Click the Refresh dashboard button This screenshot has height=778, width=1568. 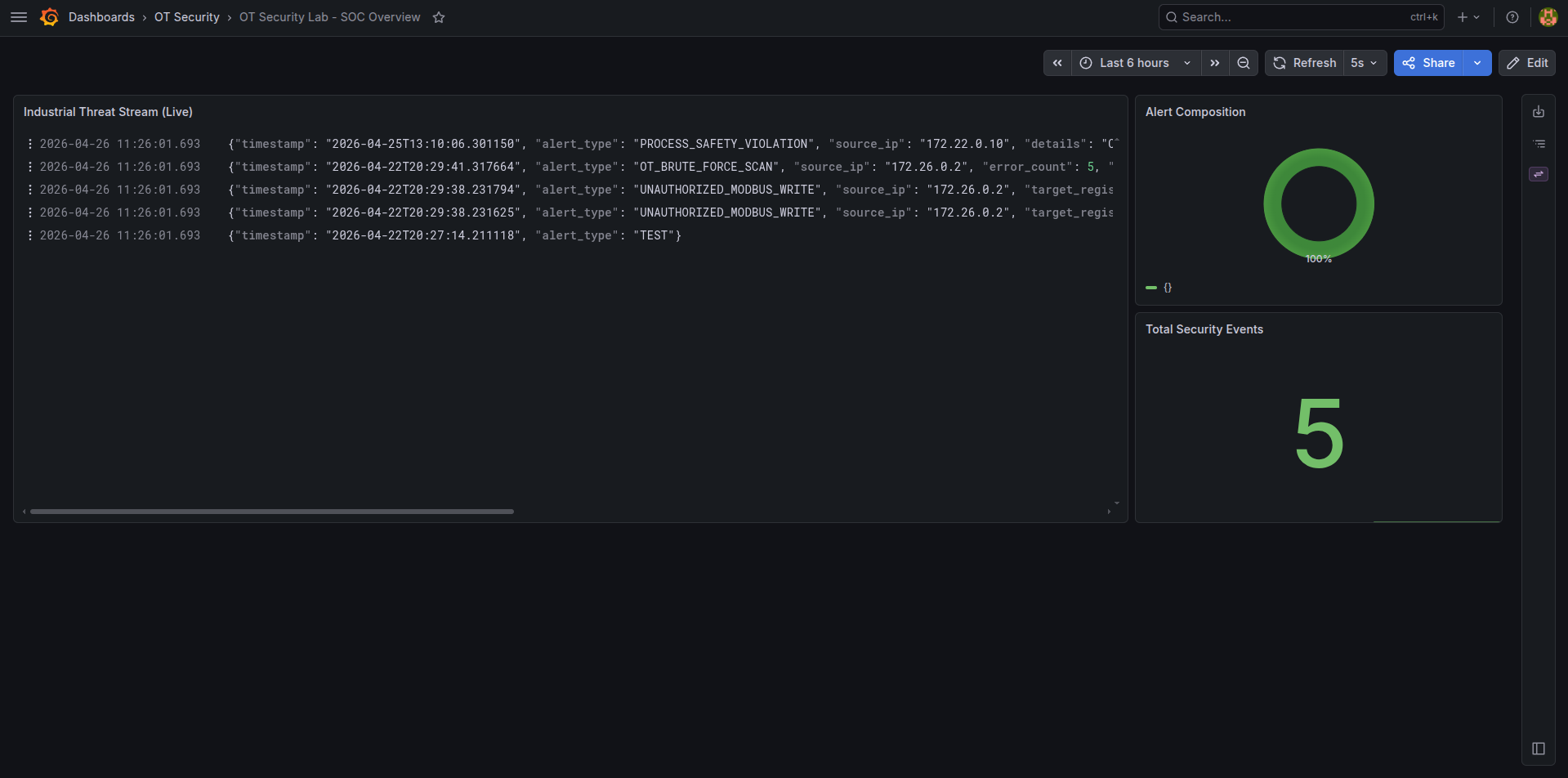tap(1305, 63)
